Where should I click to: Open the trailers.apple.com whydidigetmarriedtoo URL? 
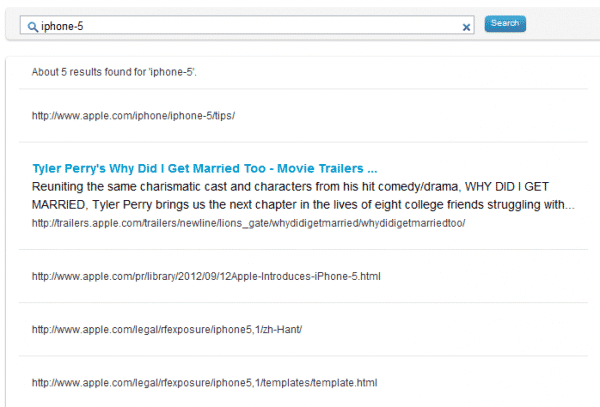[248, 222]
